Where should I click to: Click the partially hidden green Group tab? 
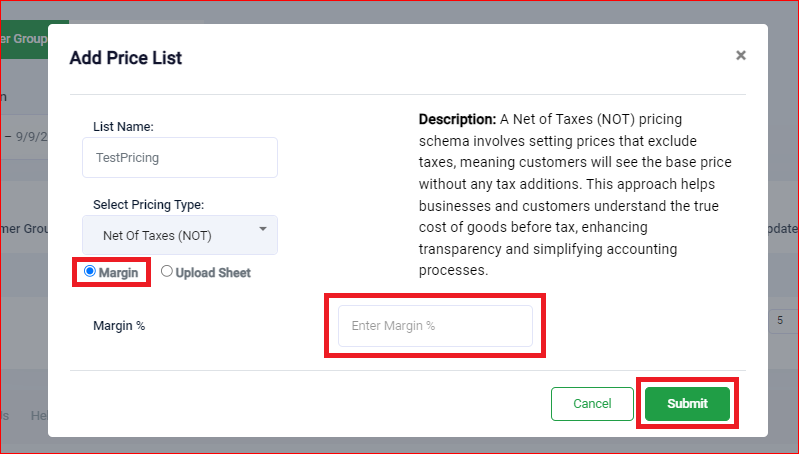pos(24,39)
